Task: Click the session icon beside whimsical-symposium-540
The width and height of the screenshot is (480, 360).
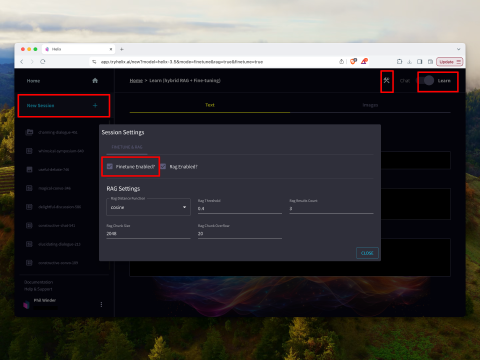Action: point(29,151)
